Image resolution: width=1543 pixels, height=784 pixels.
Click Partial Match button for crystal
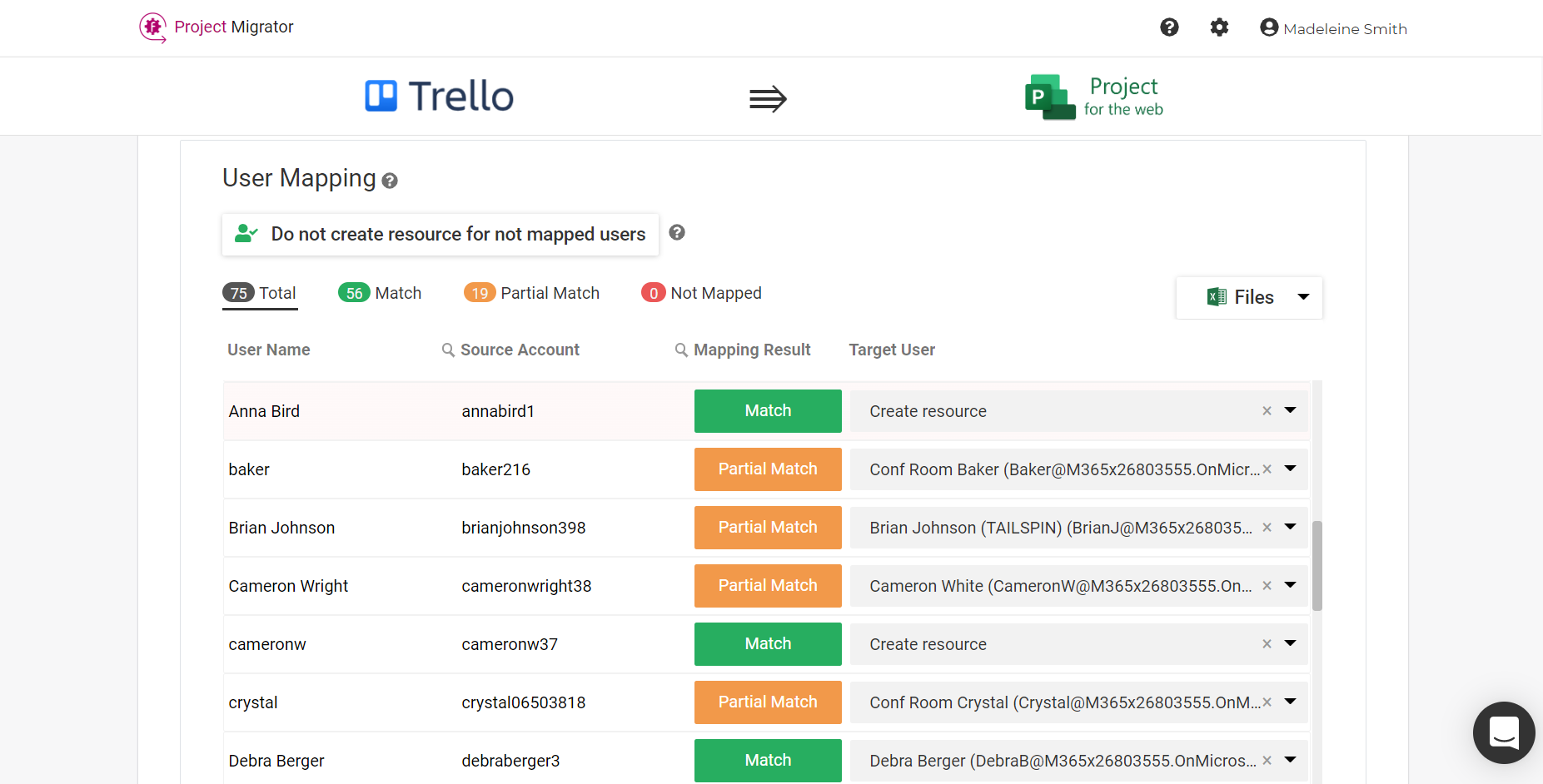point(768,702)
